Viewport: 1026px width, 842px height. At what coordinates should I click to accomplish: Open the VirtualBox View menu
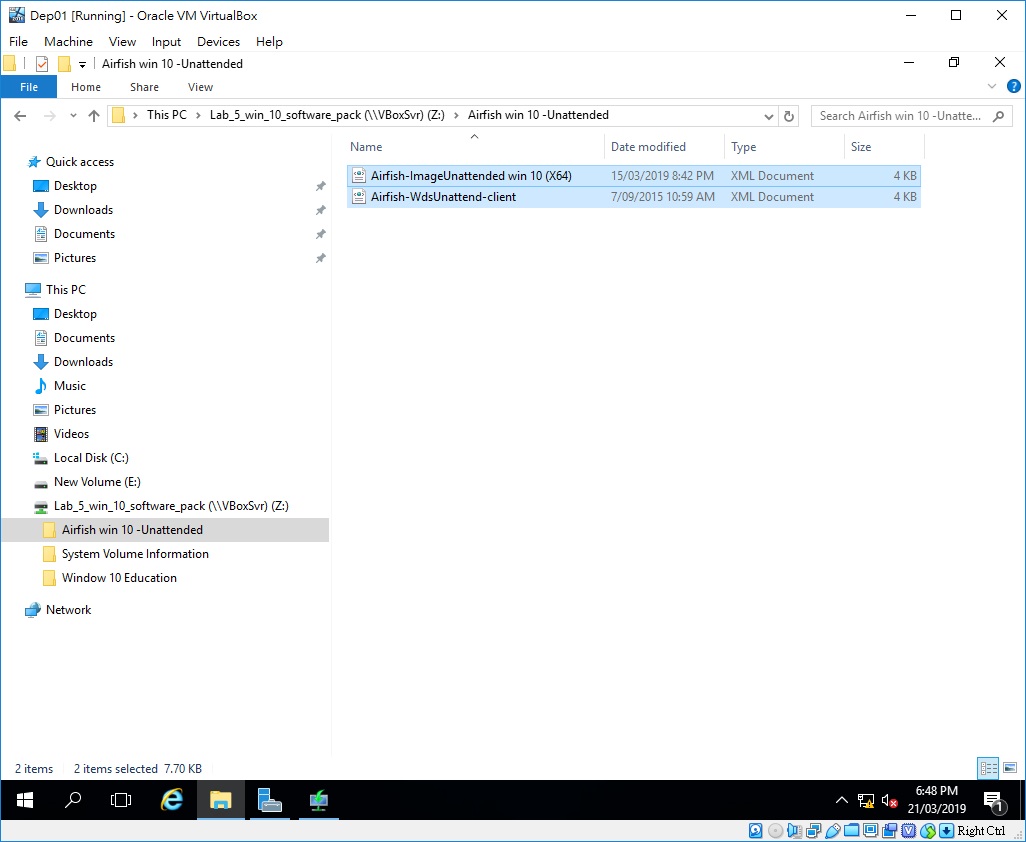pyautogui.click(x=122, y=41)
